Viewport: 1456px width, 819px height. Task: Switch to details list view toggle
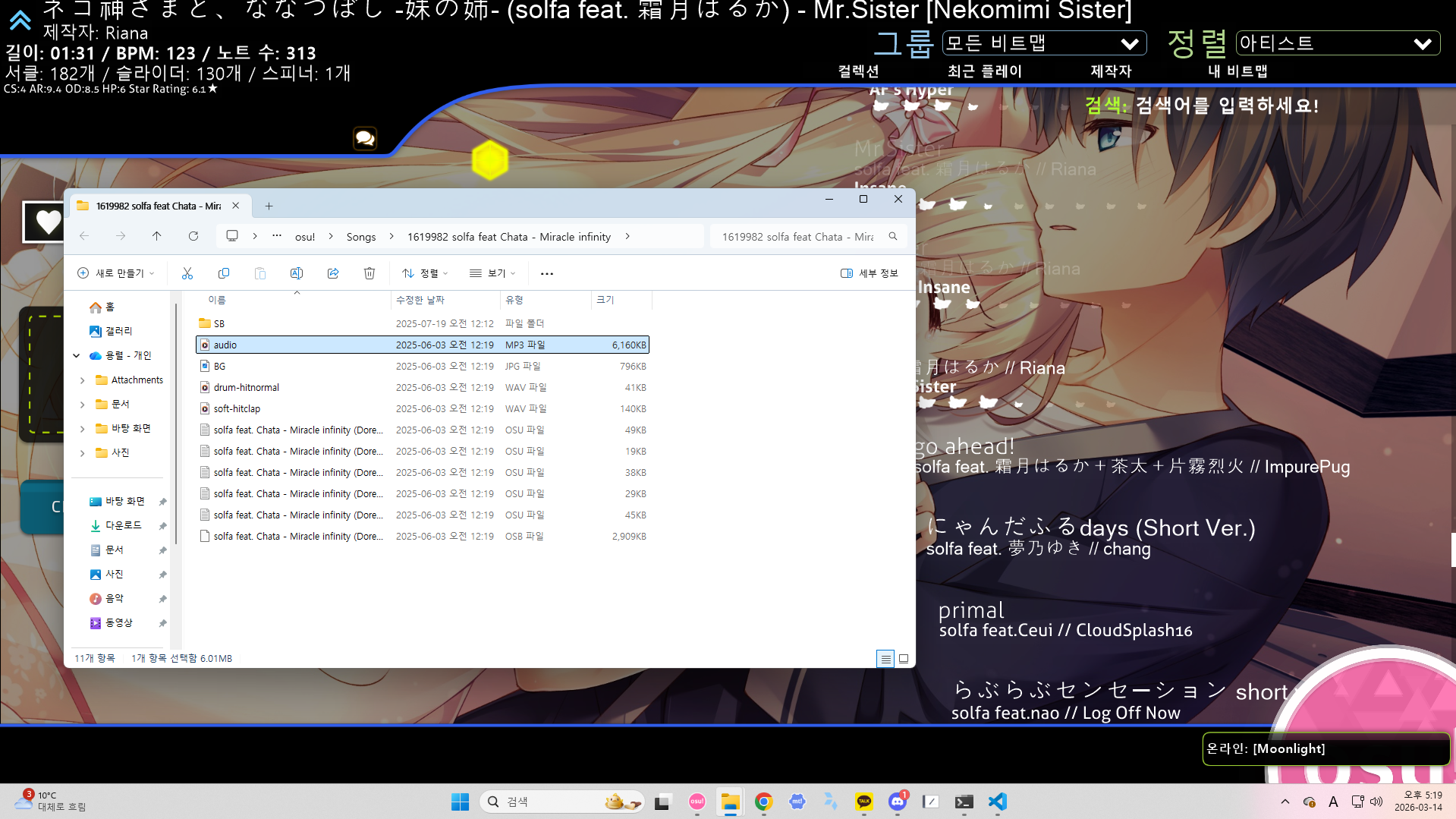[885, 659]
